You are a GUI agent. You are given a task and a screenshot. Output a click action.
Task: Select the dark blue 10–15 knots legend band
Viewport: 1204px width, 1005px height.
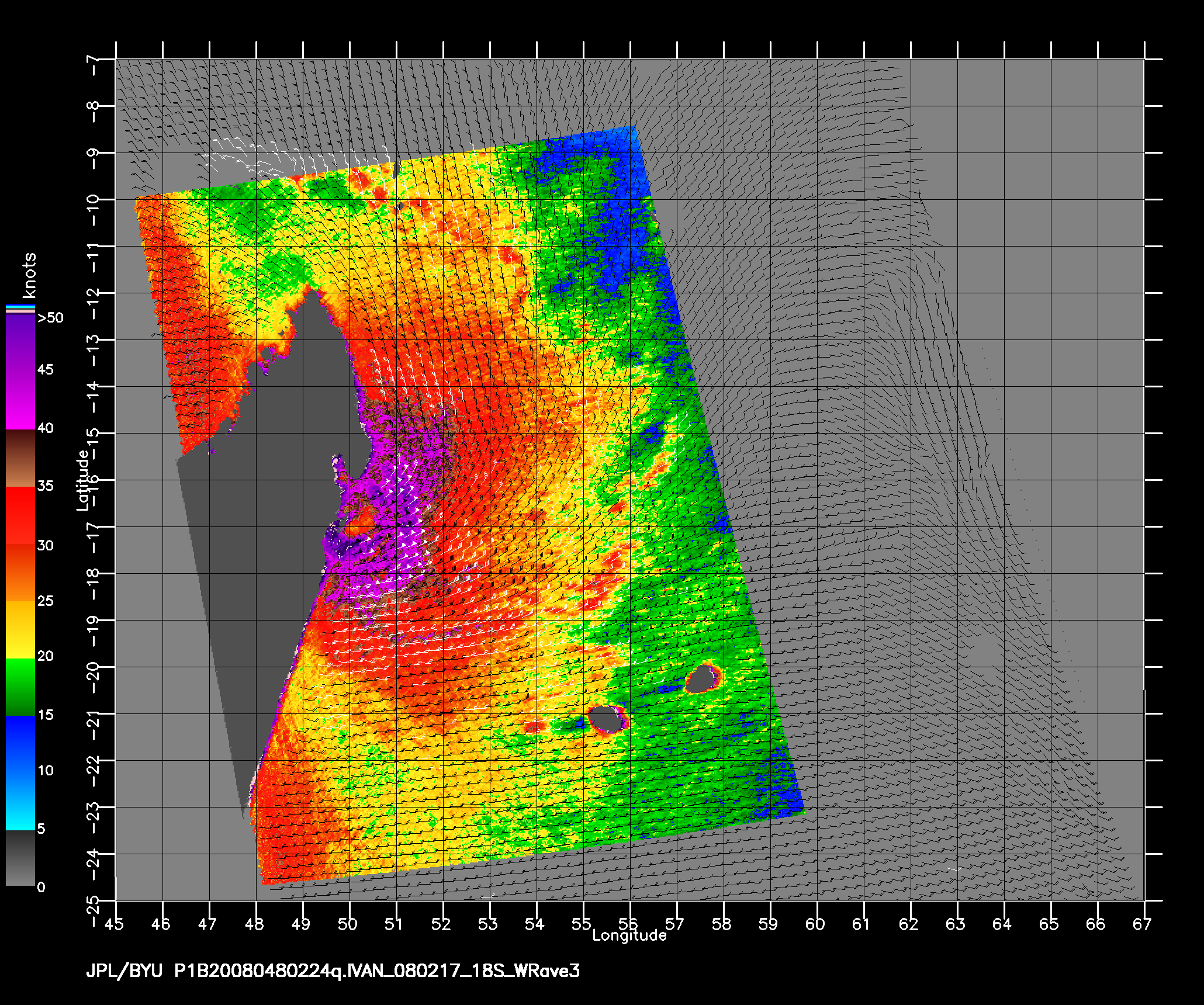pyautogui.click(x=20, y=744)
